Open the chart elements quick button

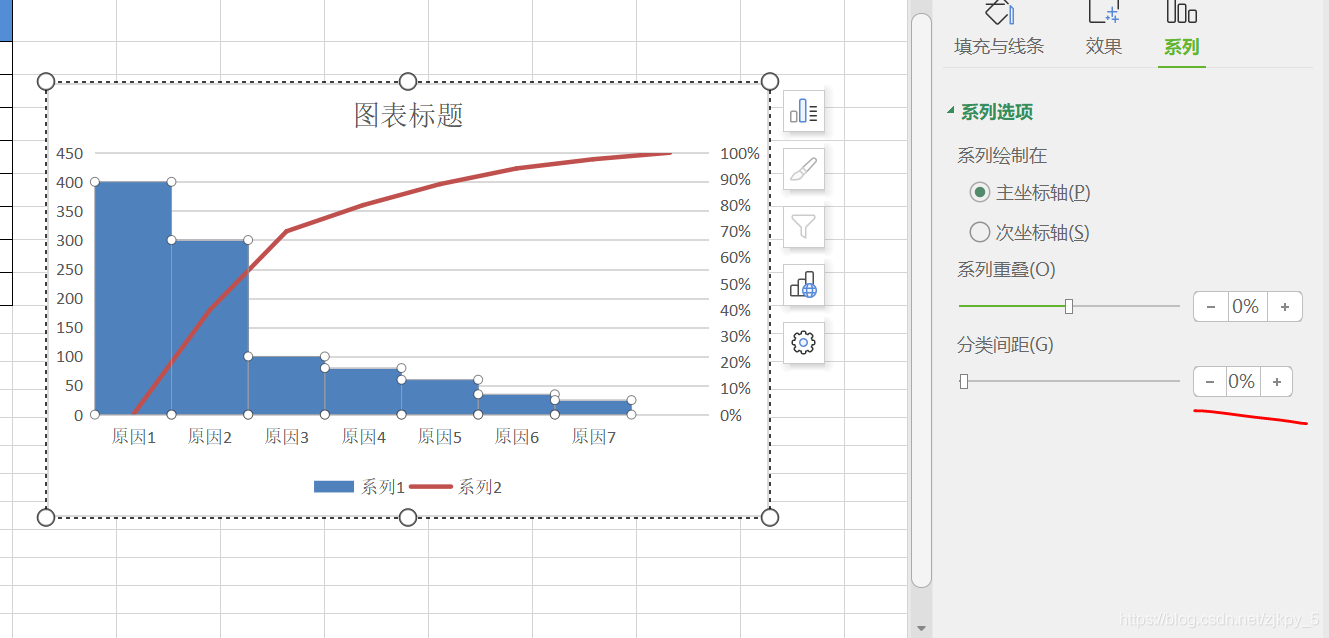(804, 111)
